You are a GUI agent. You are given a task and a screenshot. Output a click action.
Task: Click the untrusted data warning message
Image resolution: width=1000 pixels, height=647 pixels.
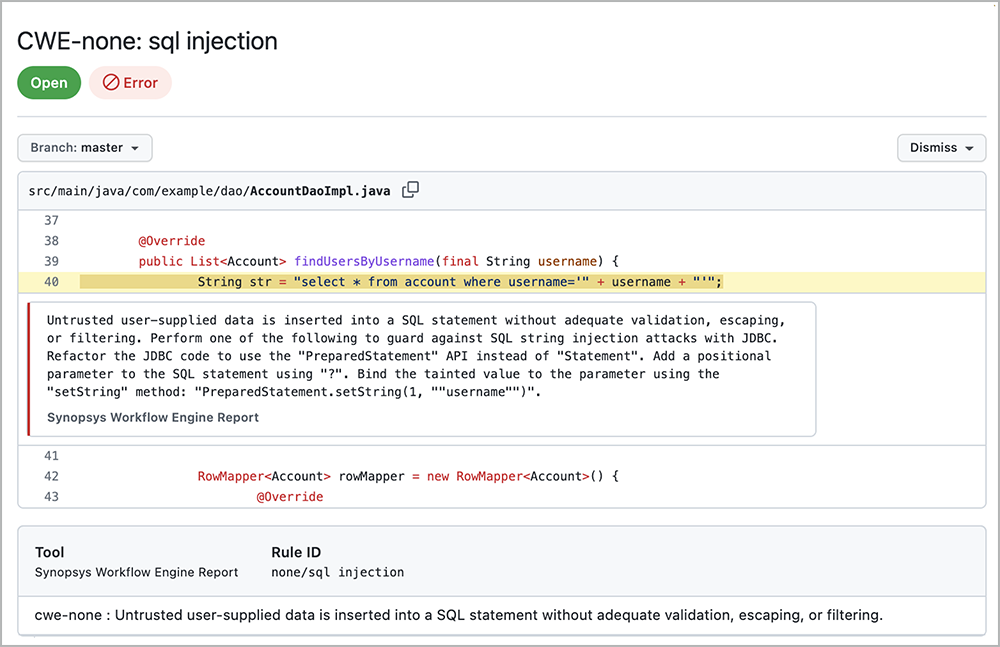click(x=416, y=356)
